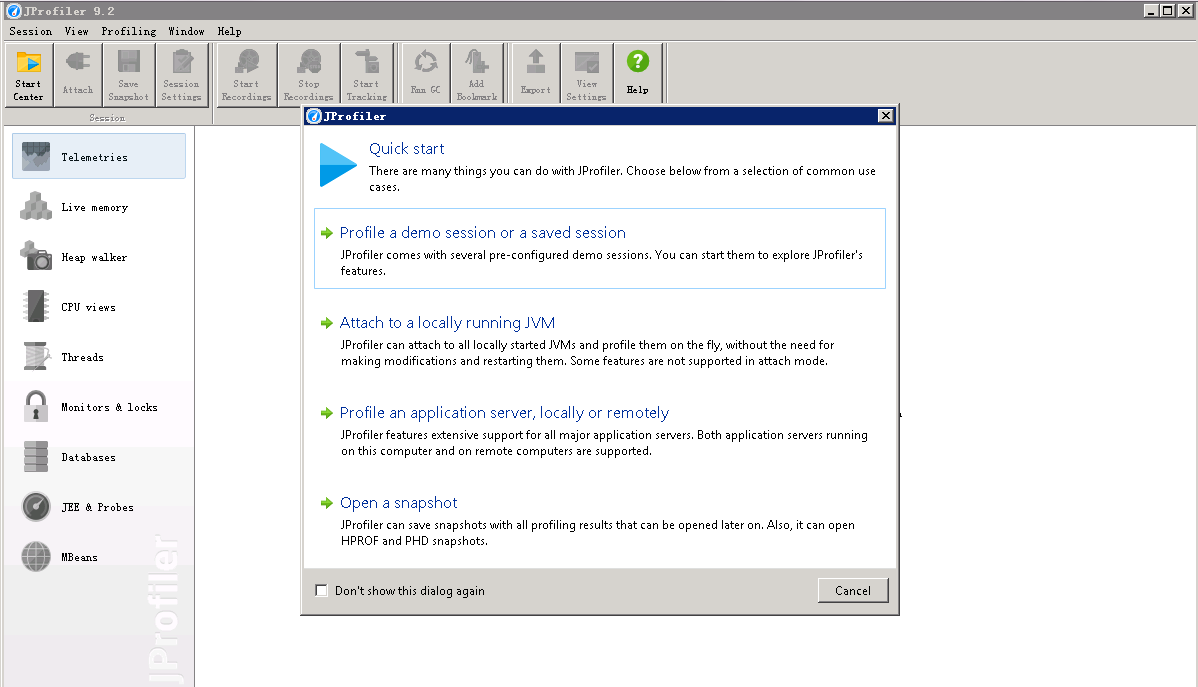Open the Window menu

tap(186, 31)
